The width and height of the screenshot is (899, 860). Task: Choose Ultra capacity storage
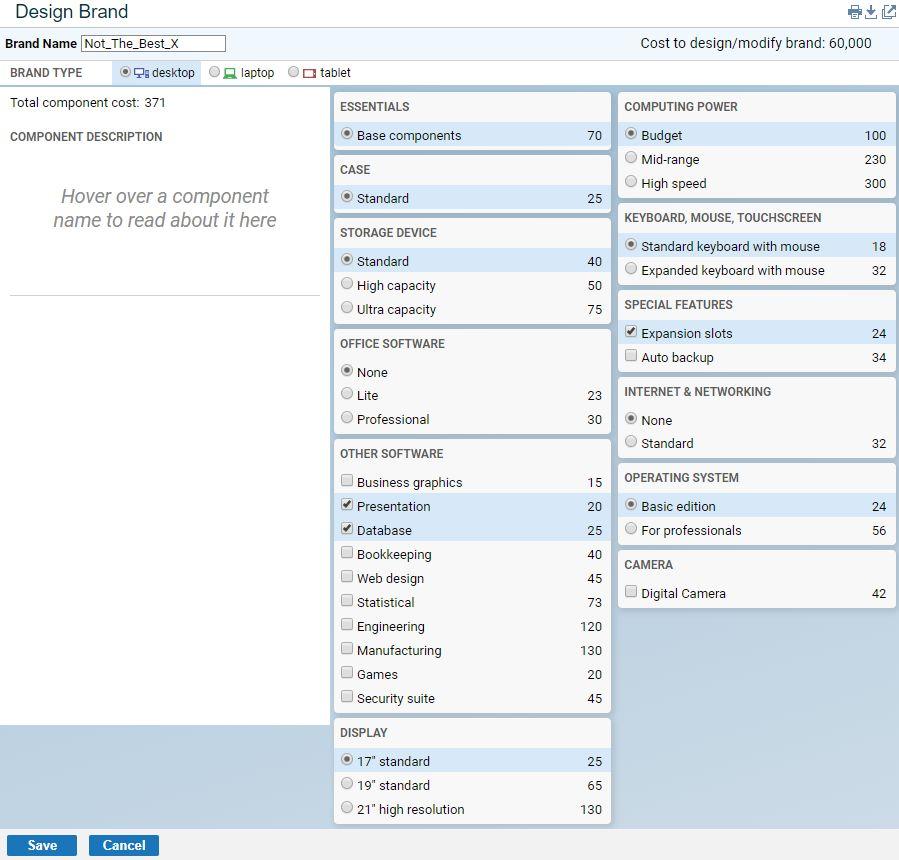coord(346,307)
